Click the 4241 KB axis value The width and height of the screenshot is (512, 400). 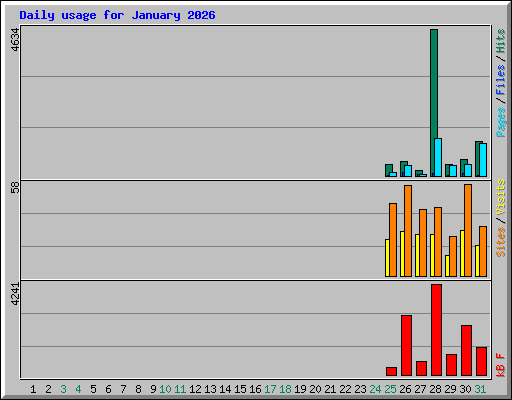pyautogui.click(x=15, y=294)
